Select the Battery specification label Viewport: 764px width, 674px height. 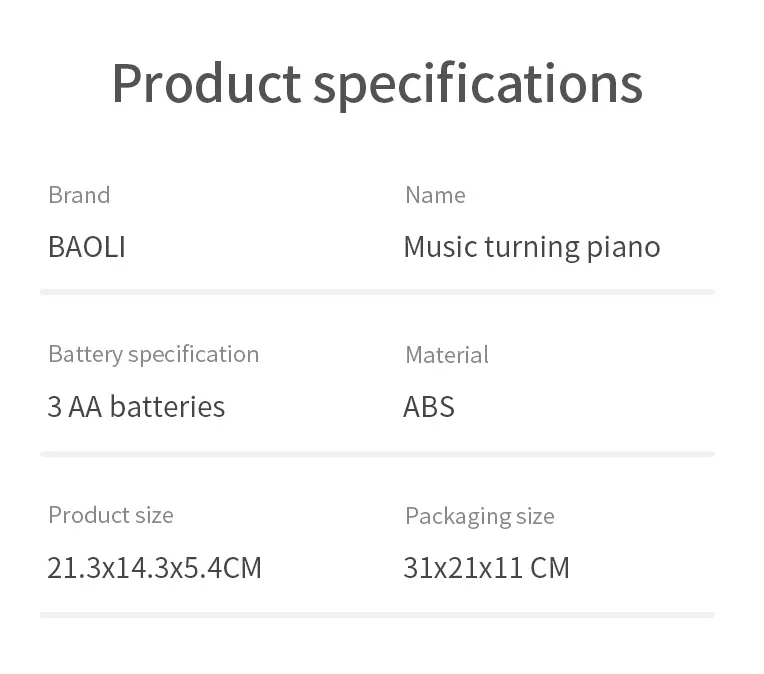click(153, 355)
